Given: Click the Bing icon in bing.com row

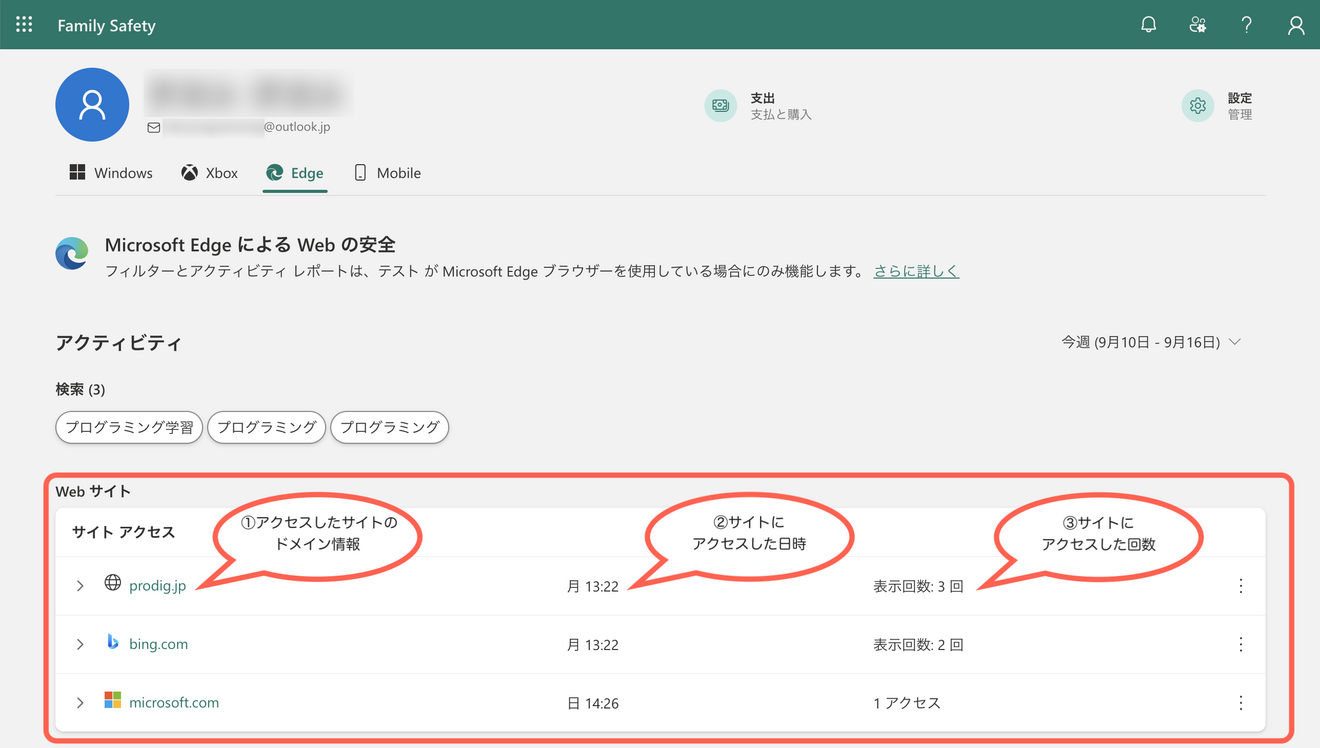Looking at the screenshot, I should pyautogui.click(x=113, y=643).
